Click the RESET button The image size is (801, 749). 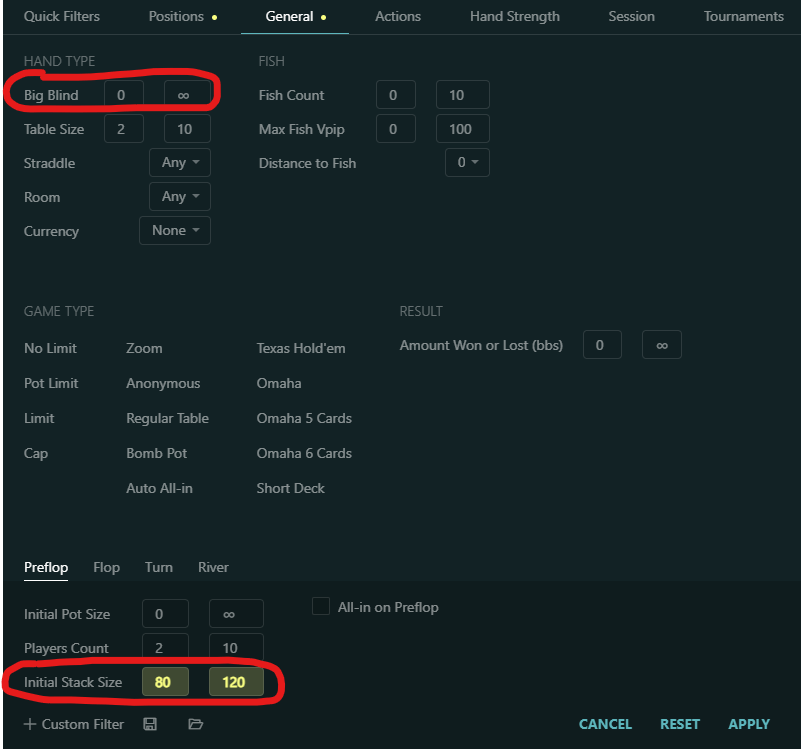[x=680, y=724]
